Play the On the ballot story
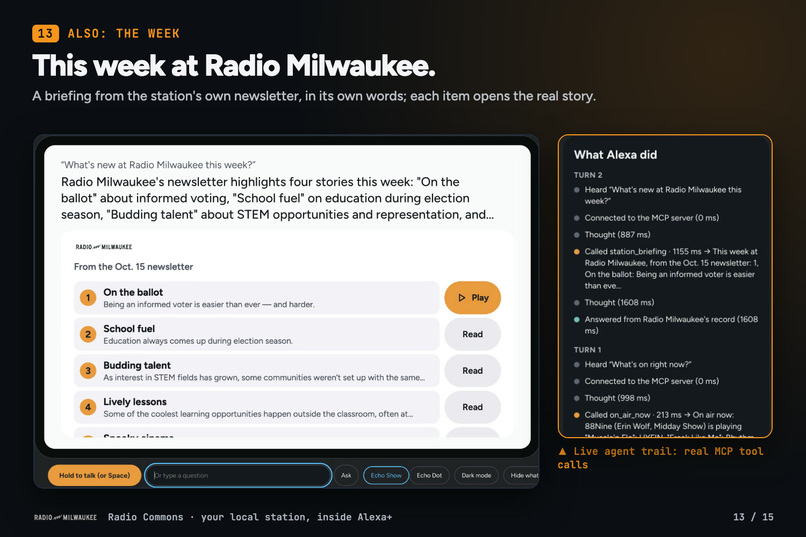This screenshot has width=806, height=537. tap(472, 298)
